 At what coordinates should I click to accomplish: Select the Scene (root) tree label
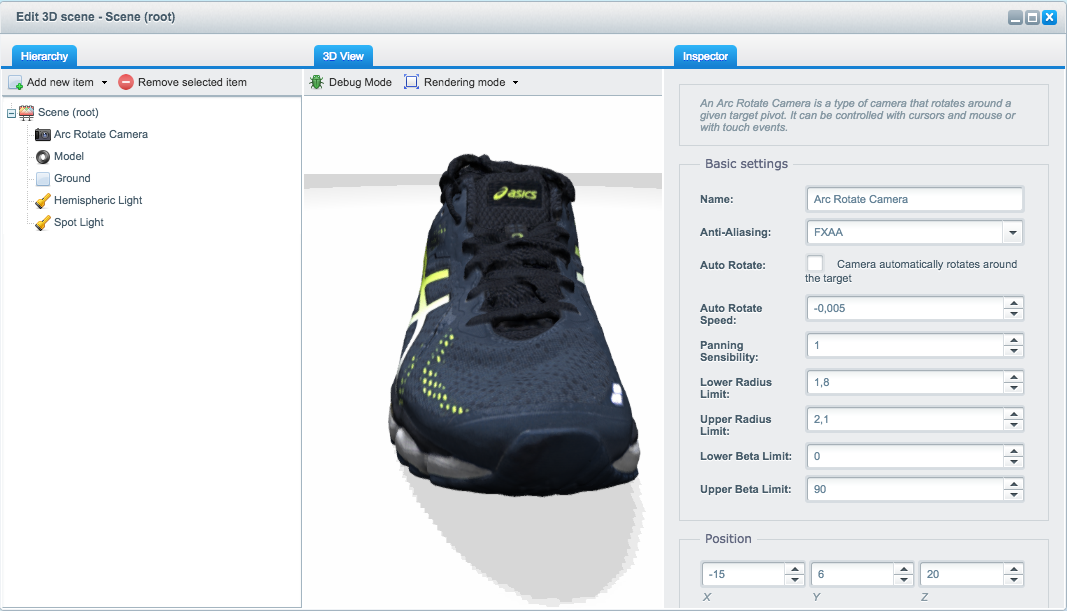[68, 113]
